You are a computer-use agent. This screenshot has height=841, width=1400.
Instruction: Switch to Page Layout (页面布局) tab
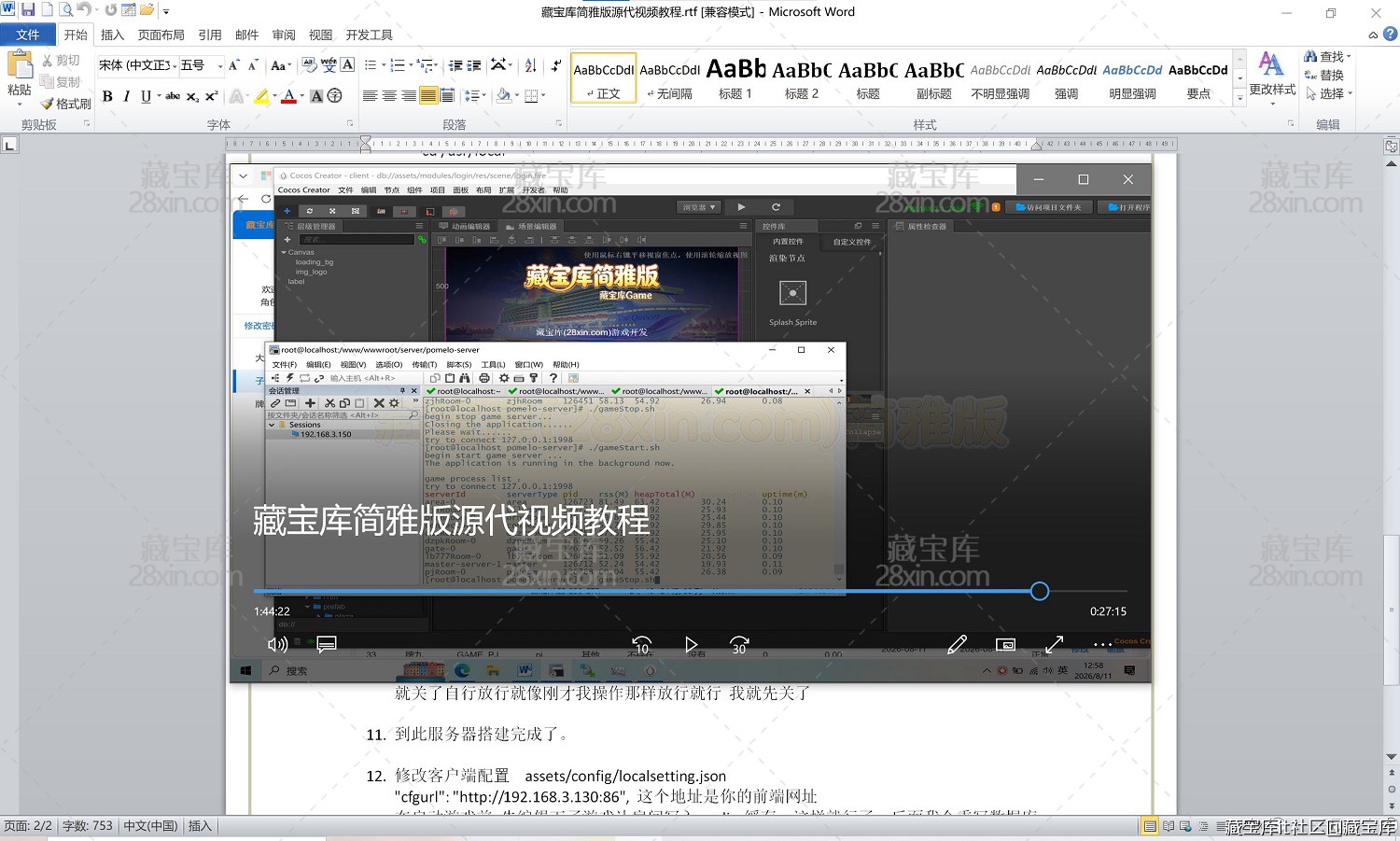tap(161, 35)
